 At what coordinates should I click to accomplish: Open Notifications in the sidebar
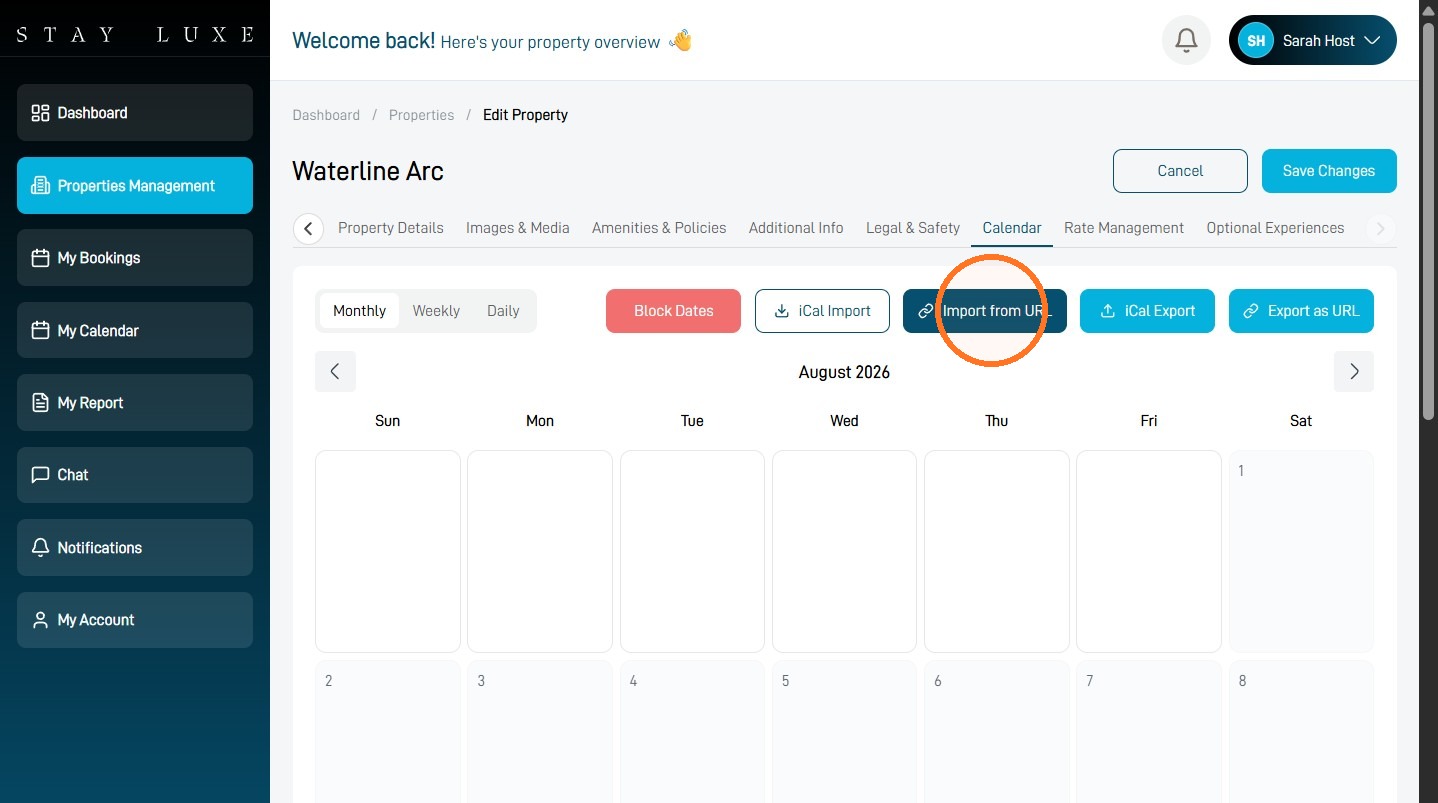click(135, 548)
